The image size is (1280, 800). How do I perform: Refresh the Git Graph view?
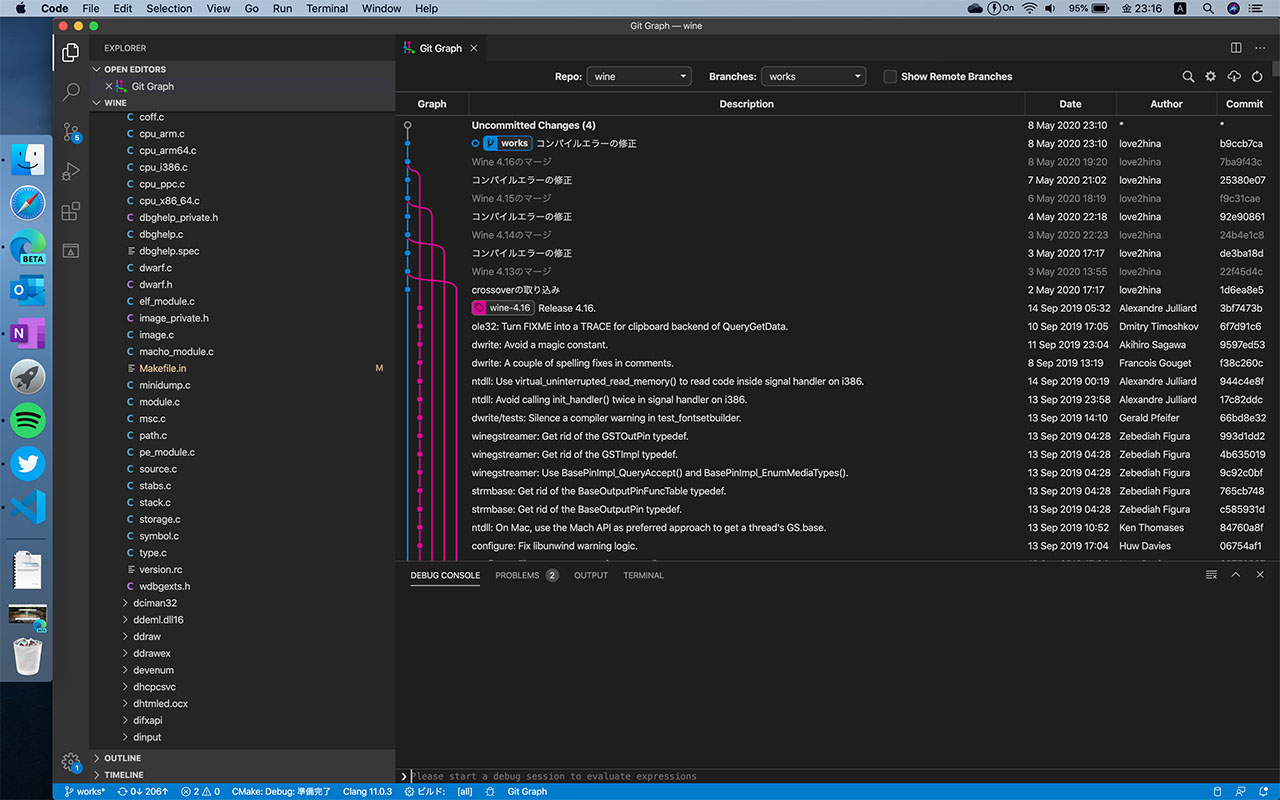tap(1257, 76)
